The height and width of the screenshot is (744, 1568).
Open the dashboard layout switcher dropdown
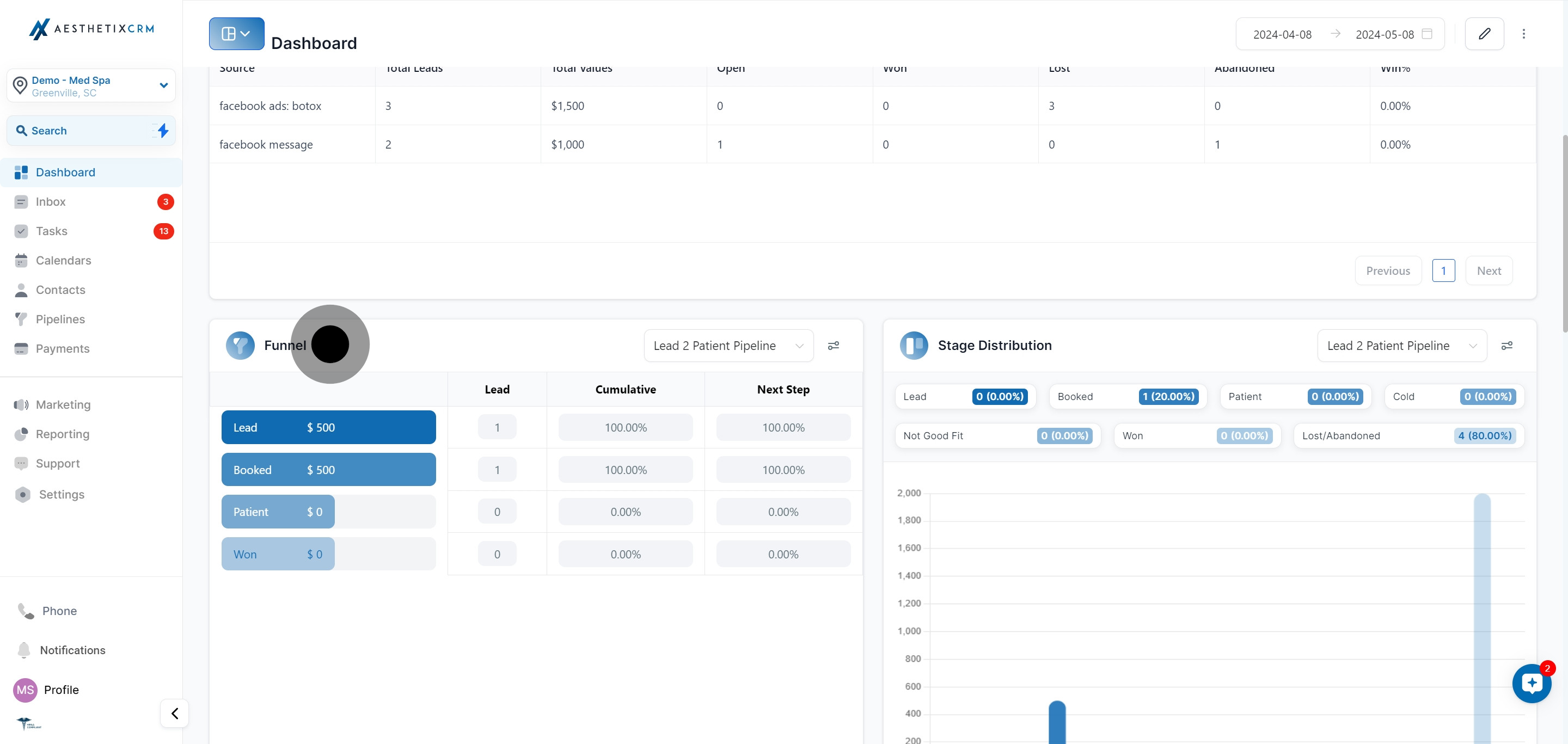coord(236,34)
